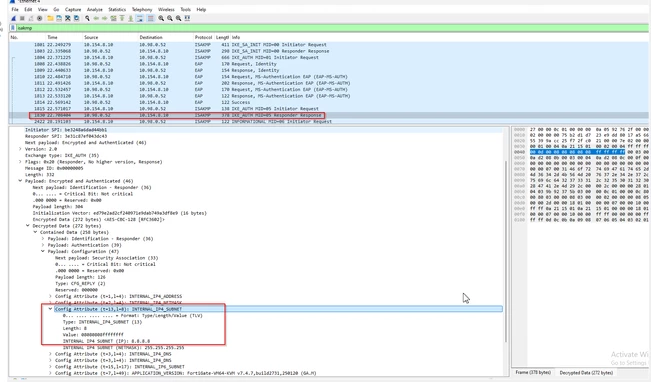
Task: Open the Analyze menu
Action: pos(95,9)
